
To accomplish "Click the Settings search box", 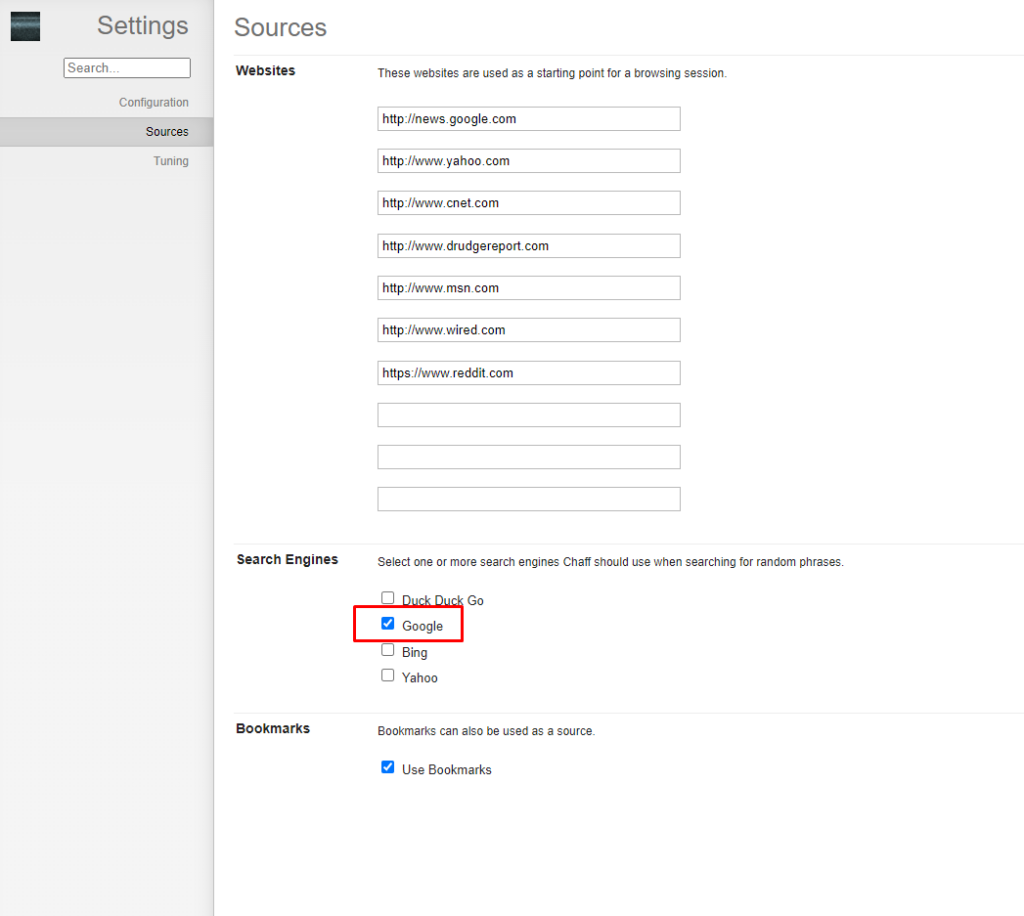I will [x=126, y=68].
